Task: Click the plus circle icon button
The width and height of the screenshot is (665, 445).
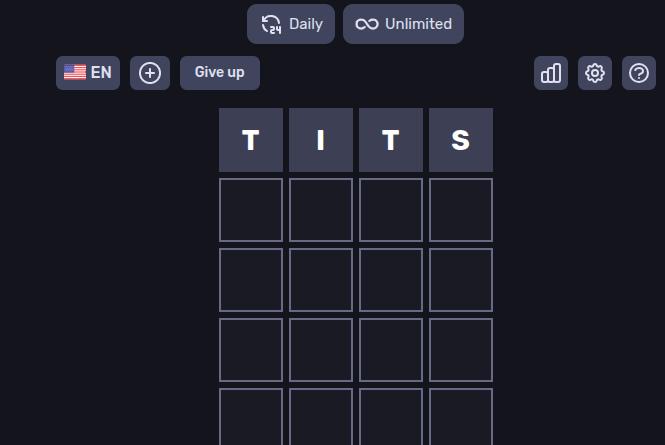Action: pyautogui.click(x=150, y=73)
